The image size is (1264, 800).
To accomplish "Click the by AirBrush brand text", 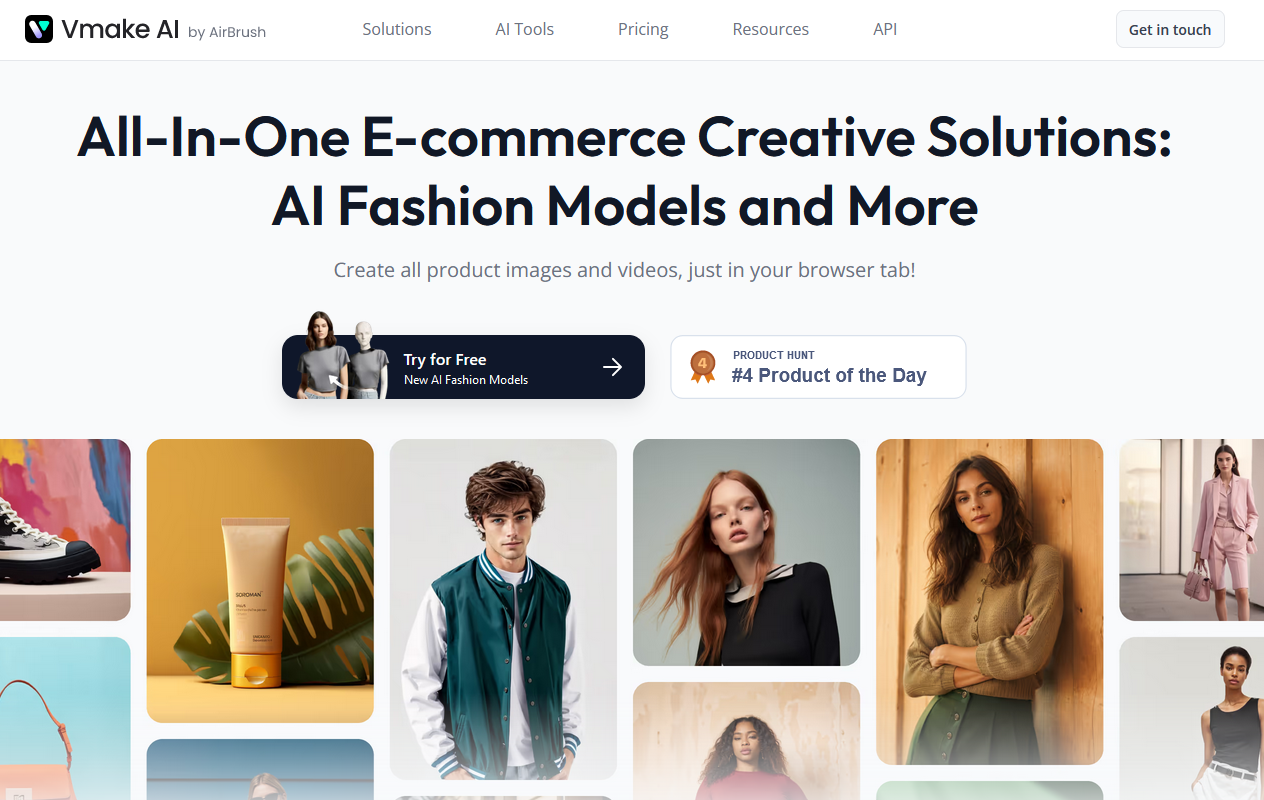I will click(227, 32).
